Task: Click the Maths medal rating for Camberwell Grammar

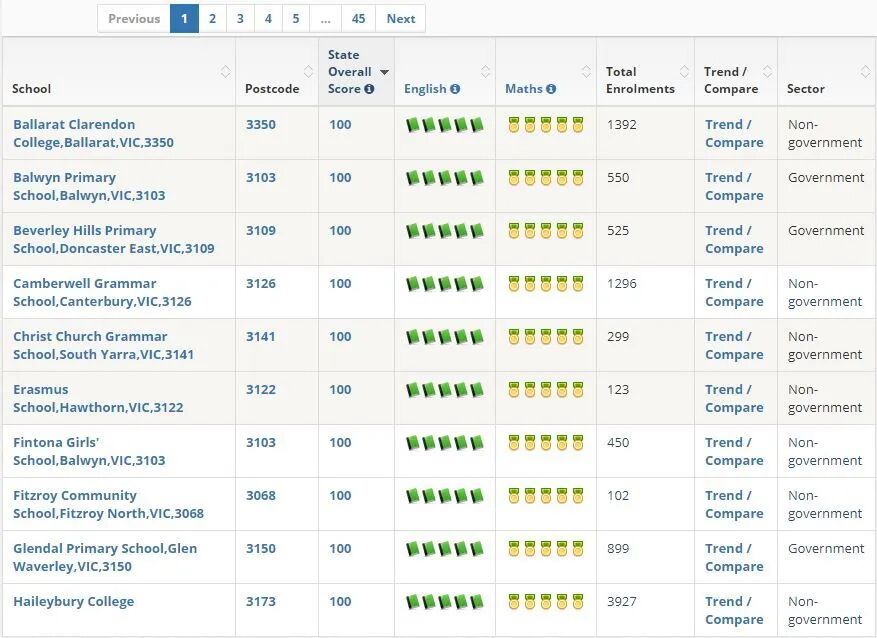Action: (546, 284)
